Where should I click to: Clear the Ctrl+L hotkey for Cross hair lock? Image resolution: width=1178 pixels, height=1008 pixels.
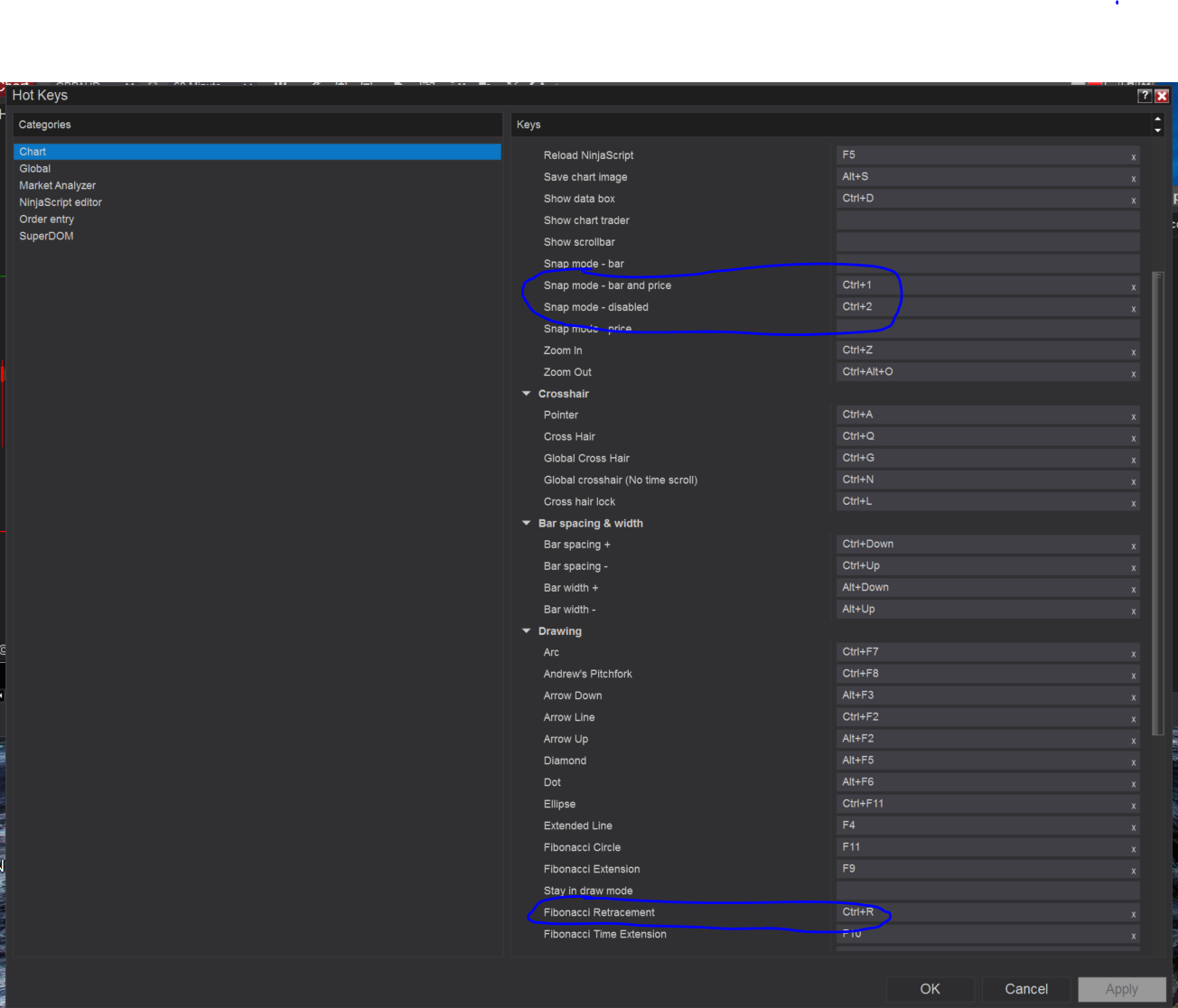(x=1133, y=503)
